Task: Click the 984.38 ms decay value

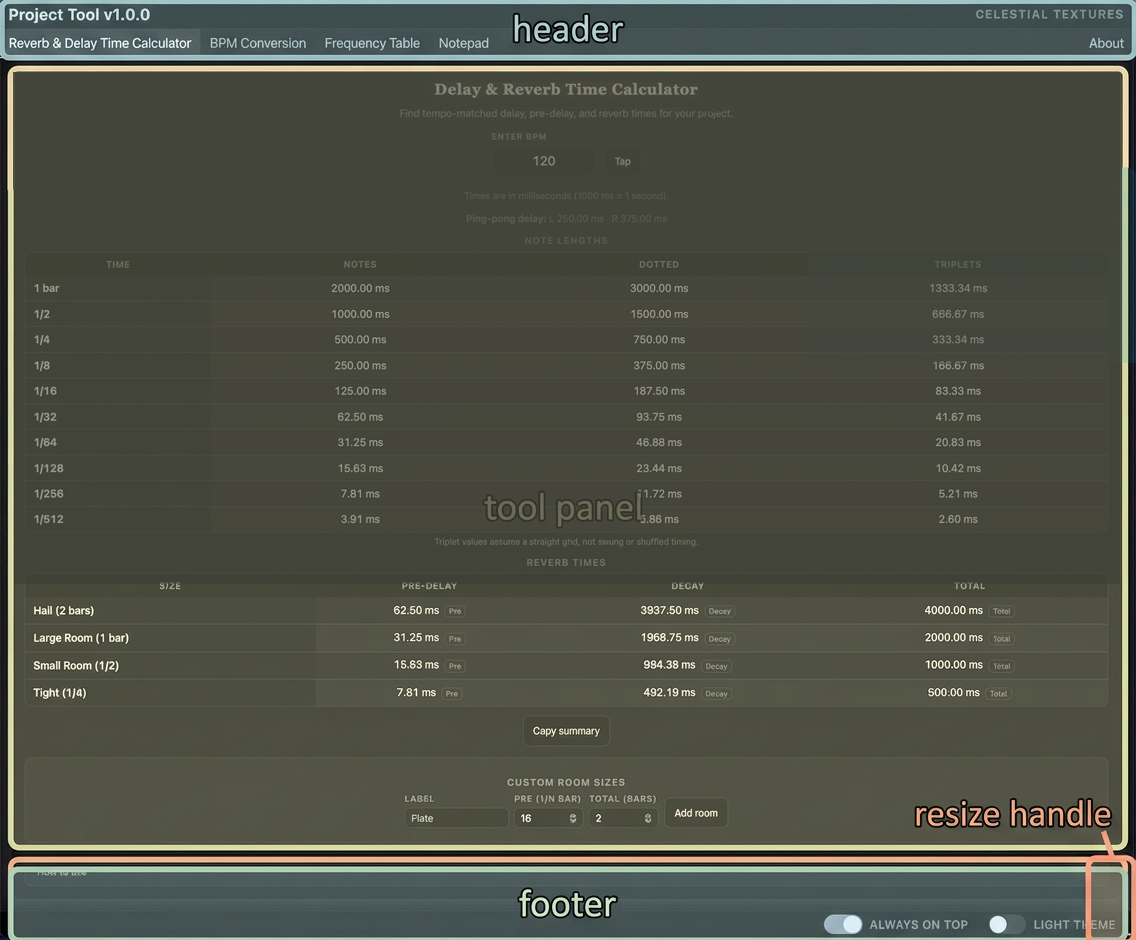Action: pos(669,665)
